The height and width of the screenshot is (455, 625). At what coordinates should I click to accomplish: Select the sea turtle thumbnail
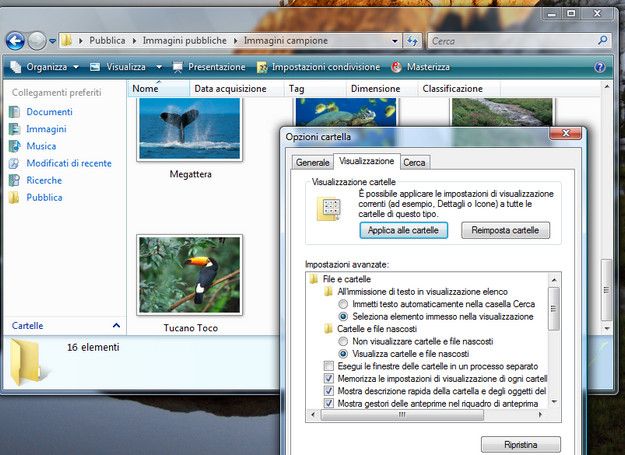click(x=346, y=112)
